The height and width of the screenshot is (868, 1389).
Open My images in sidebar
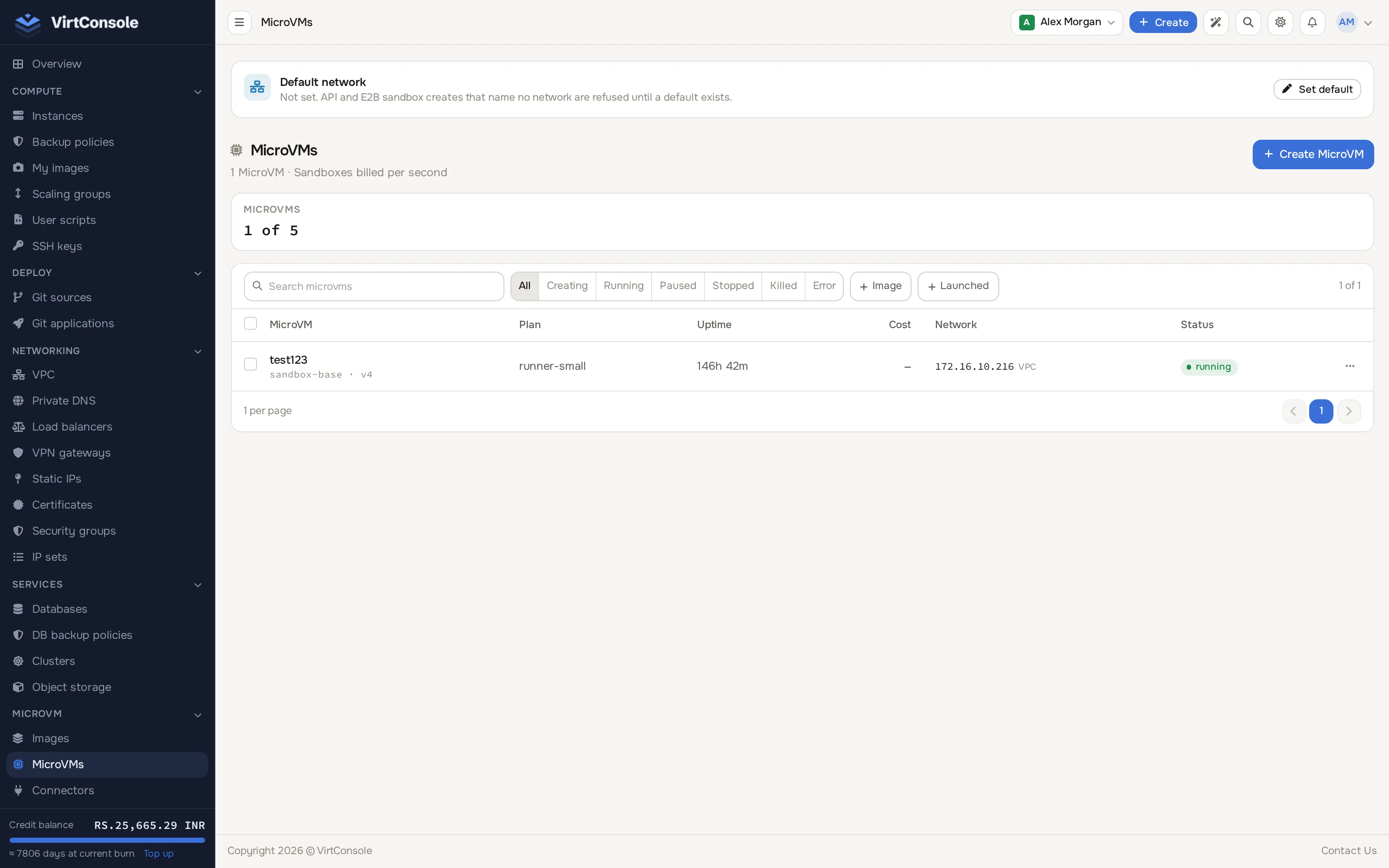point(107,168)
